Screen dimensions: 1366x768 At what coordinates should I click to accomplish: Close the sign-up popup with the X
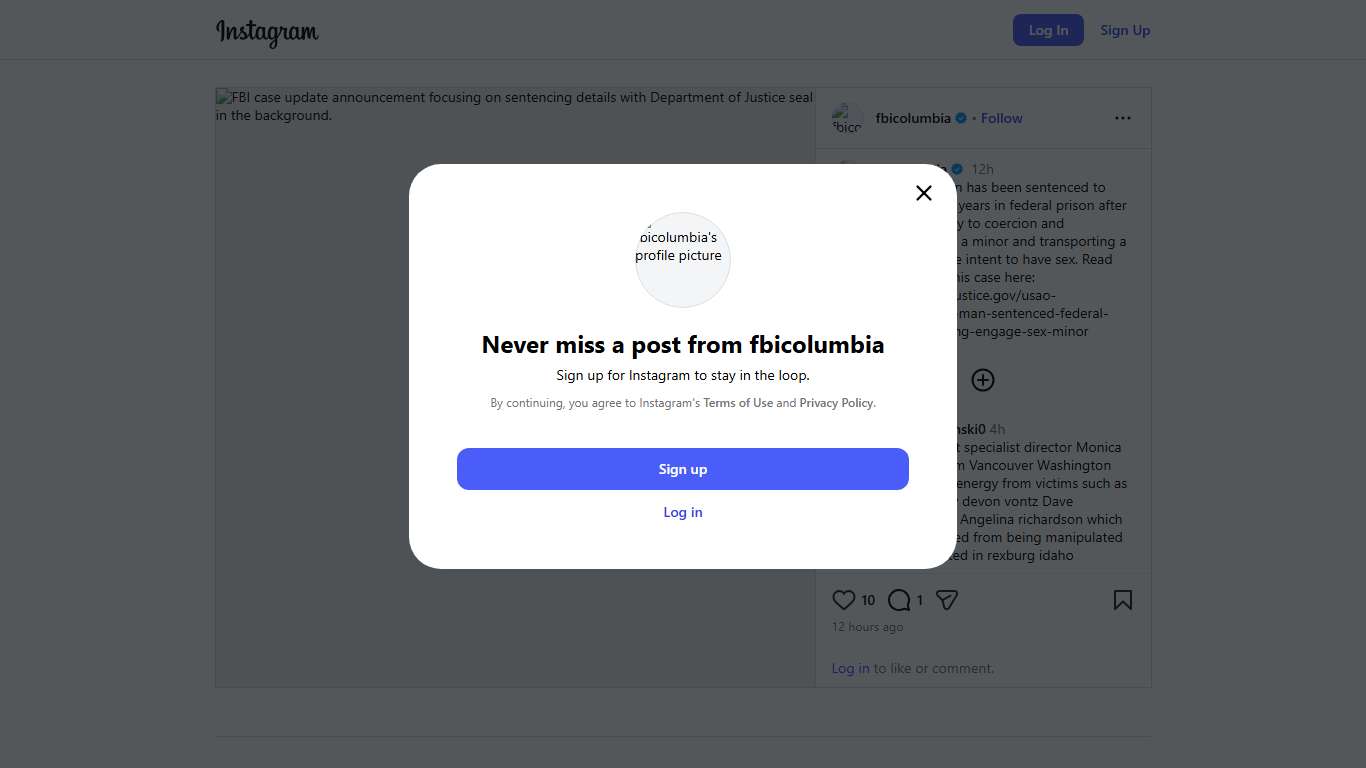point(924,193)
